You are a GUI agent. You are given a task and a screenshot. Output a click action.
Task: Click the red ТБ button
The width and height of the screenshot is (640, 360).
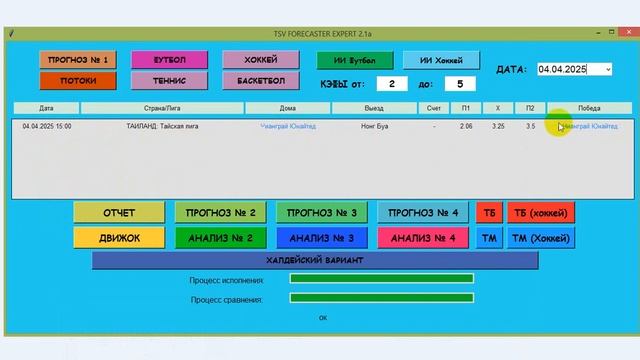pyautogui.click(x=489, y=213)
